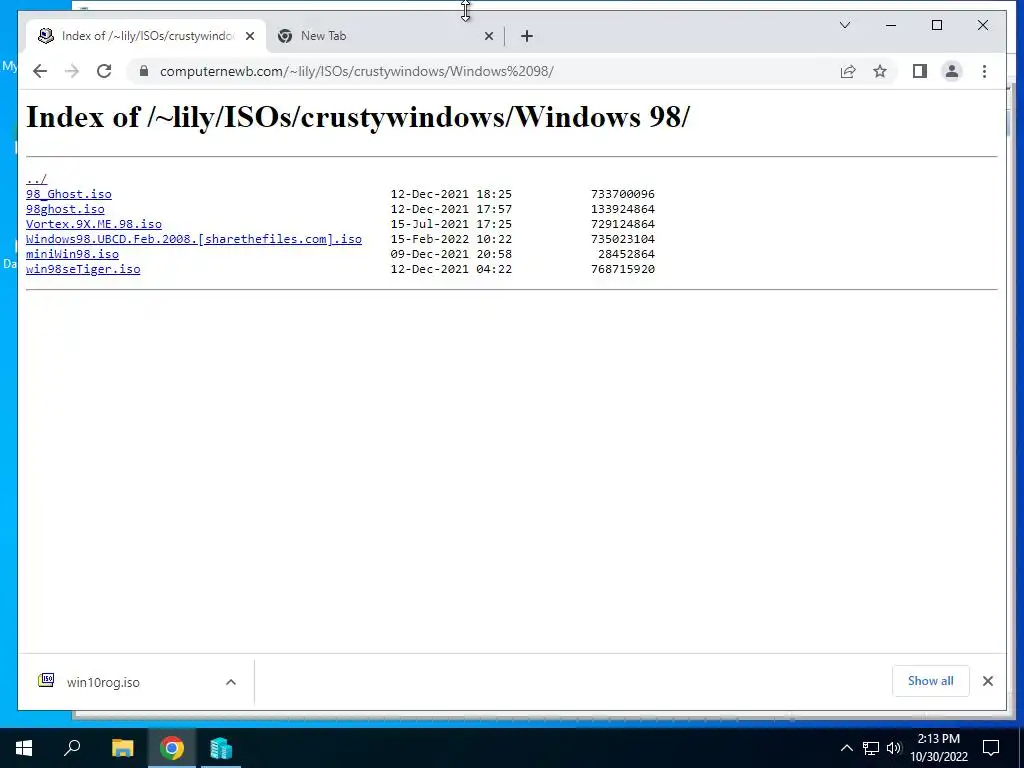1024x768 pixels.
Task: Click the Index of Windows 98 heading
Action: pos(358,118)
